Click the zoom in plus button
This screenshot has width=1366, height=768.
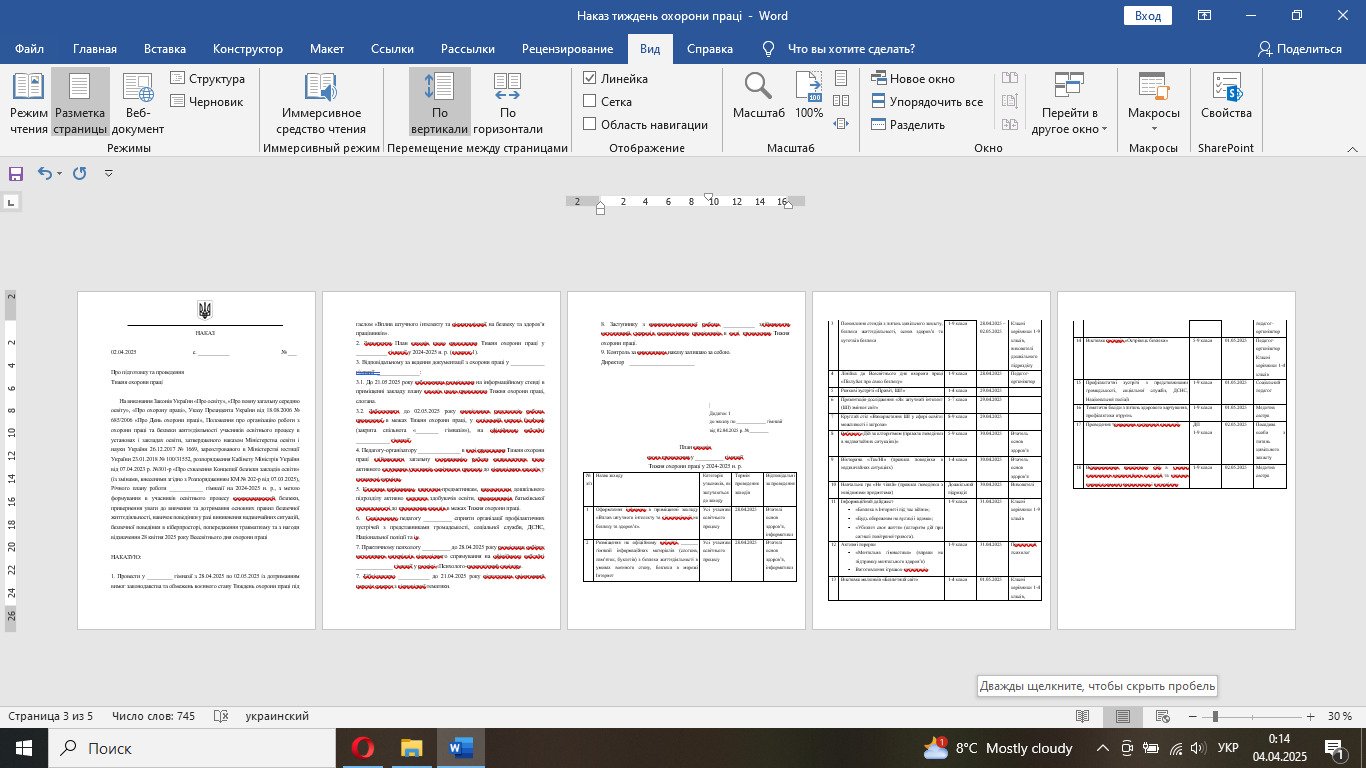click(1310, 717)
